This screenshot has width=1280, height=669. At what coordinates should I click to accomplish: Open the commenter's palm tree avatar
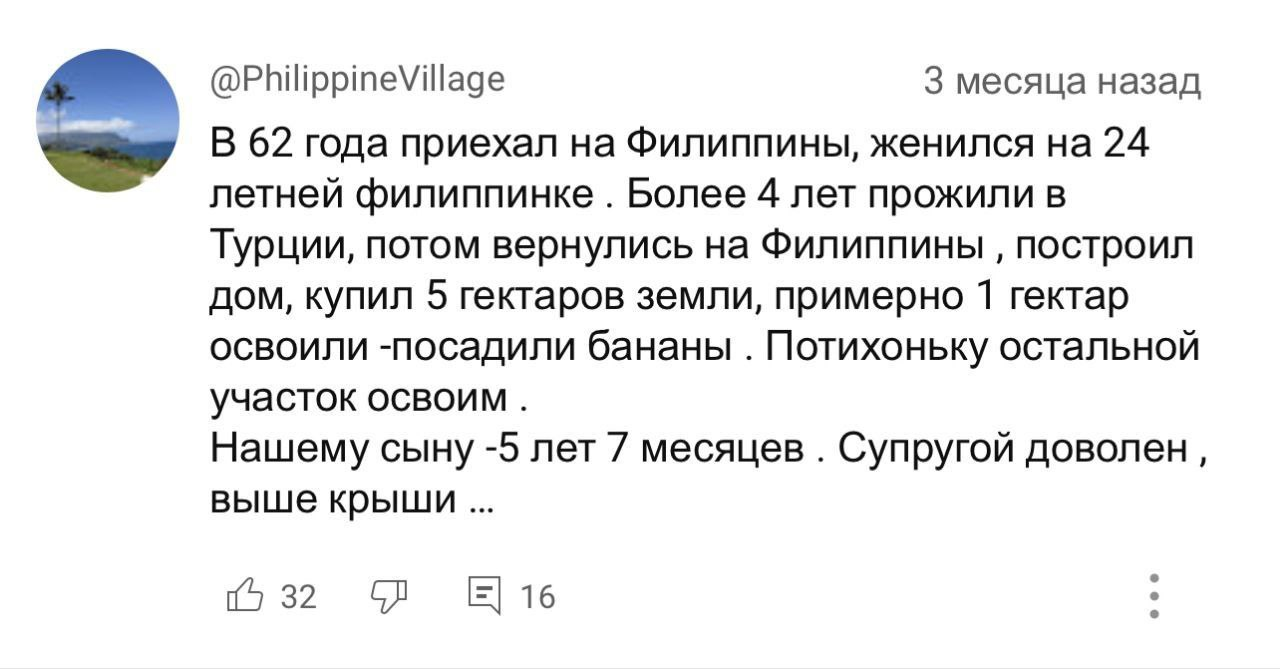click(108, 120)
